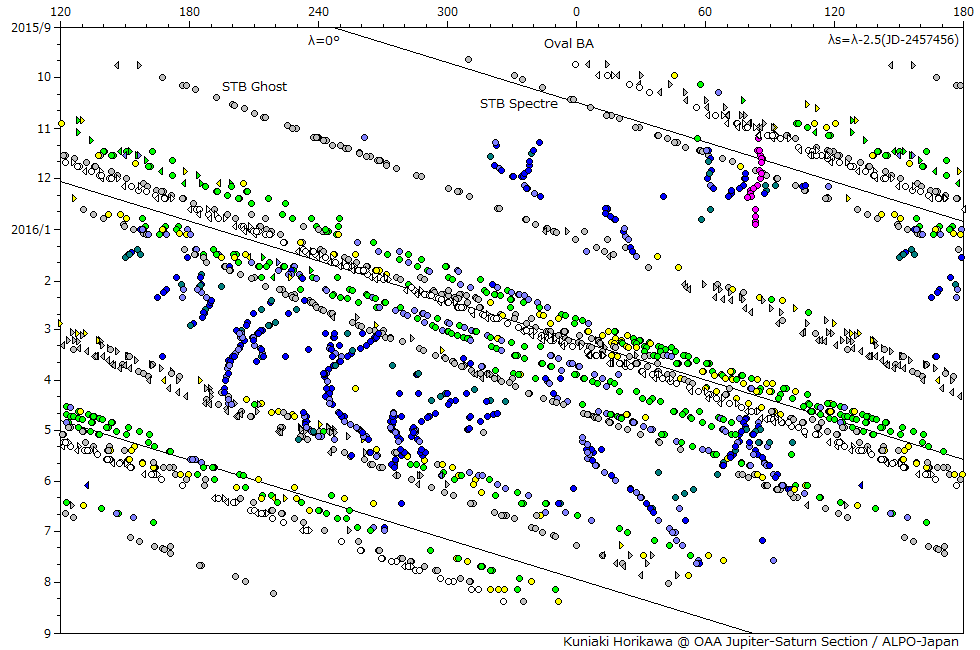This screenshot has height=650, width=980.
Task: Click the '2015/9' date axis label
Action: click(31, 28)
